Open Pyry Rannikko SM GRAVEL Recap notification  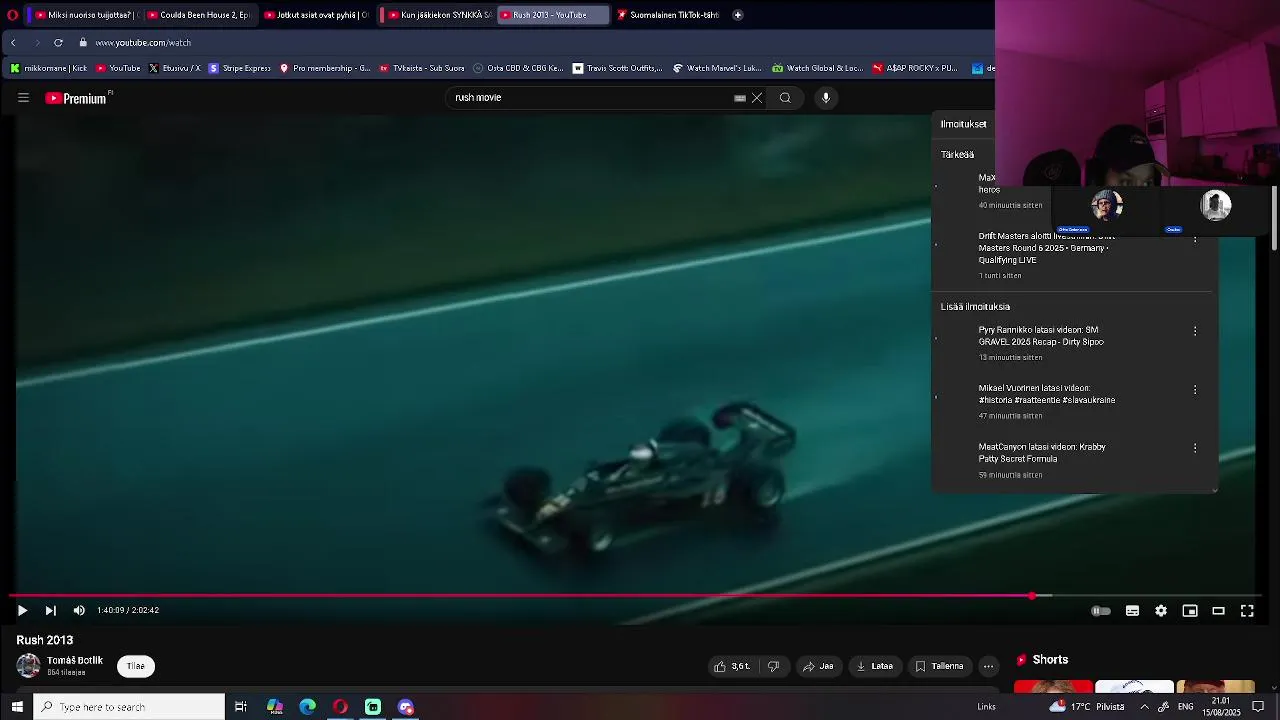[1041, 343]
